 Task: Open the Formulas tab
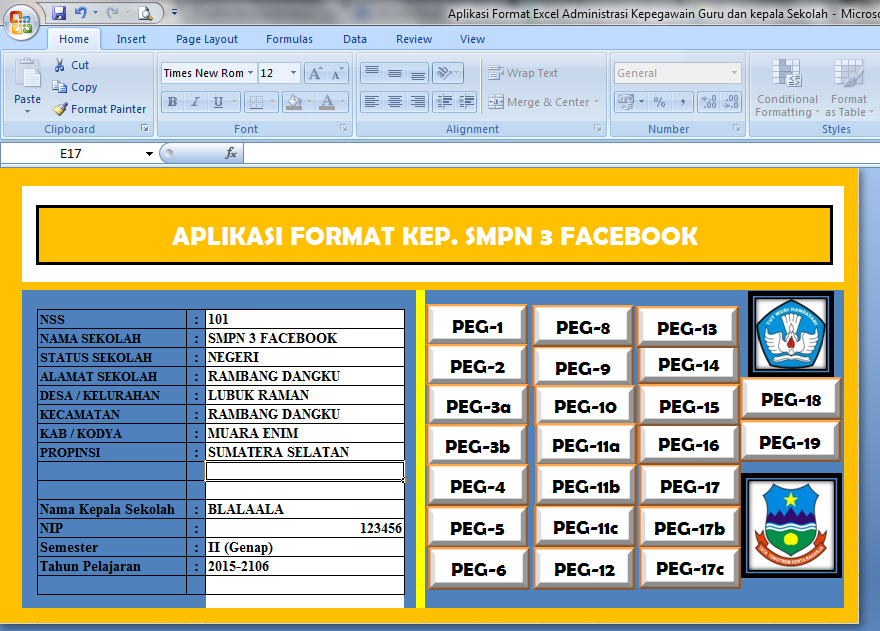(x=289, y=39)
